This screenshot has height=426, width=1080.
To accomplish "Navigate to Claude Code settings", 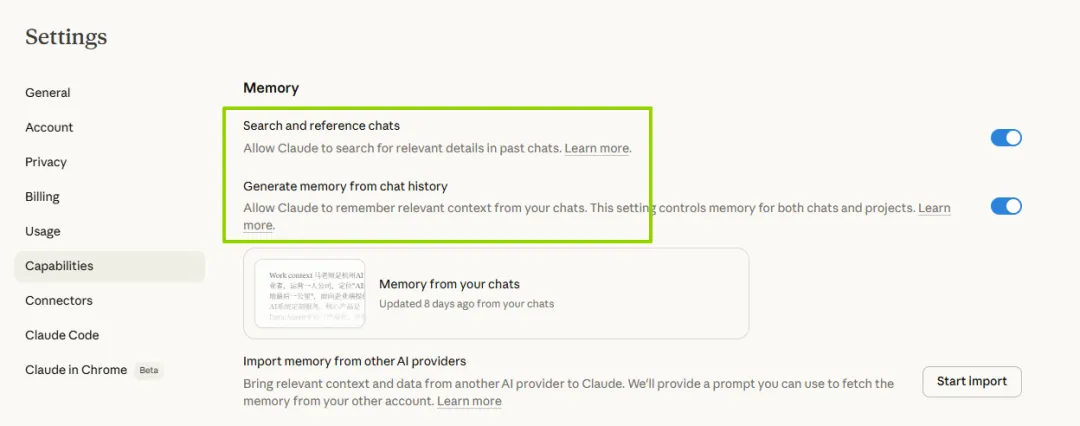I will pyautogui.click(x=62, y=335).
